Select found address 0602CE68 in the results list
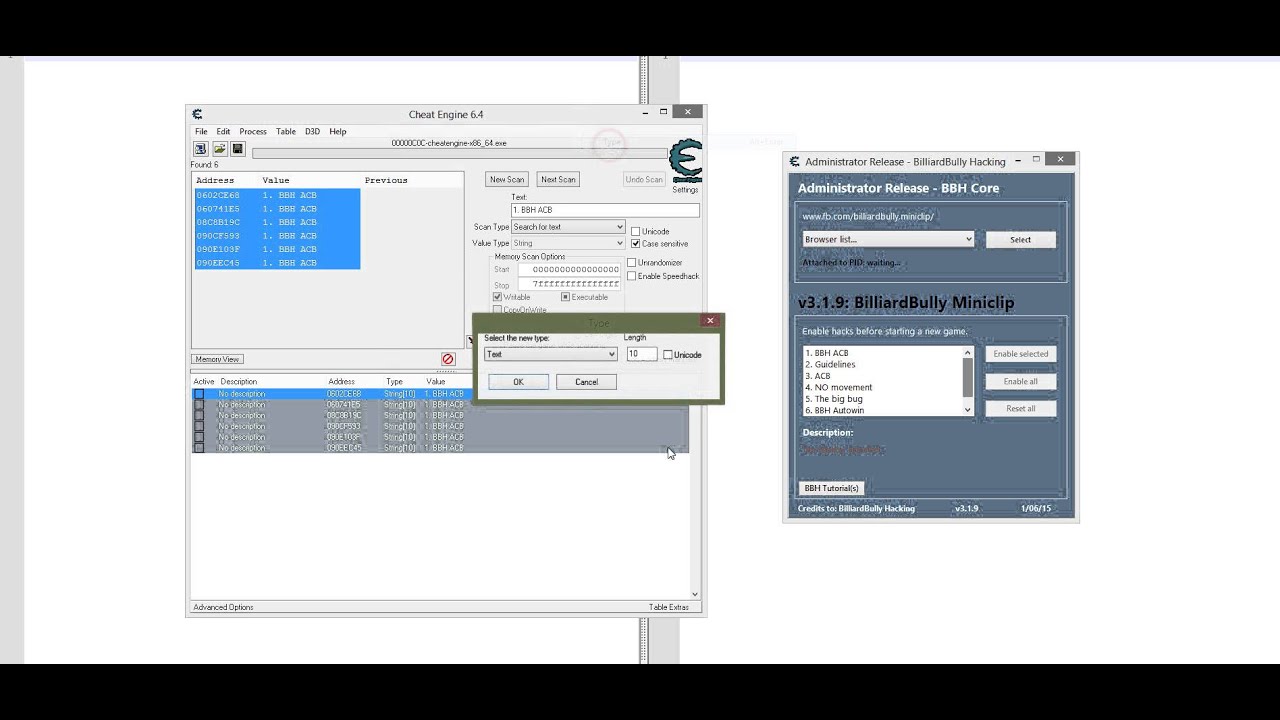Screen dimensions: 1280x720 click(277, 195)
